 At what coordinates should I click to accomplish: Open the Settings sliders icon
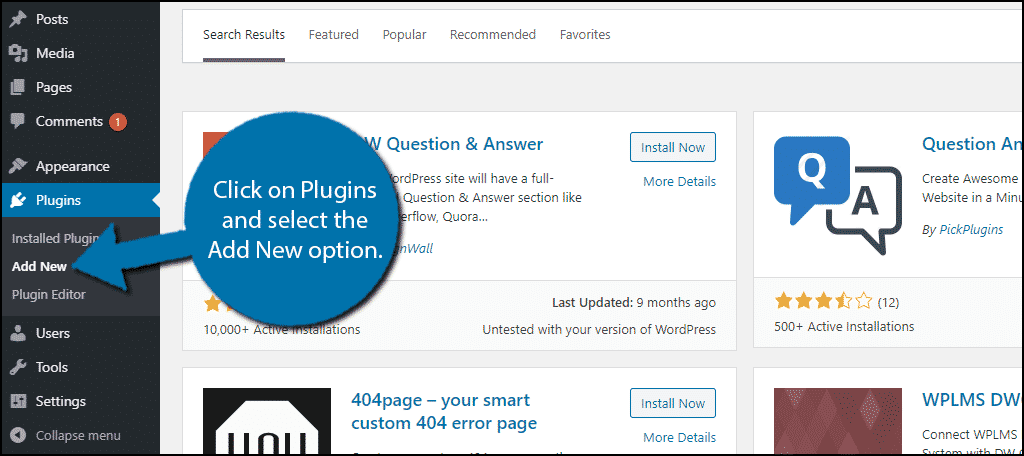[18, 401]
